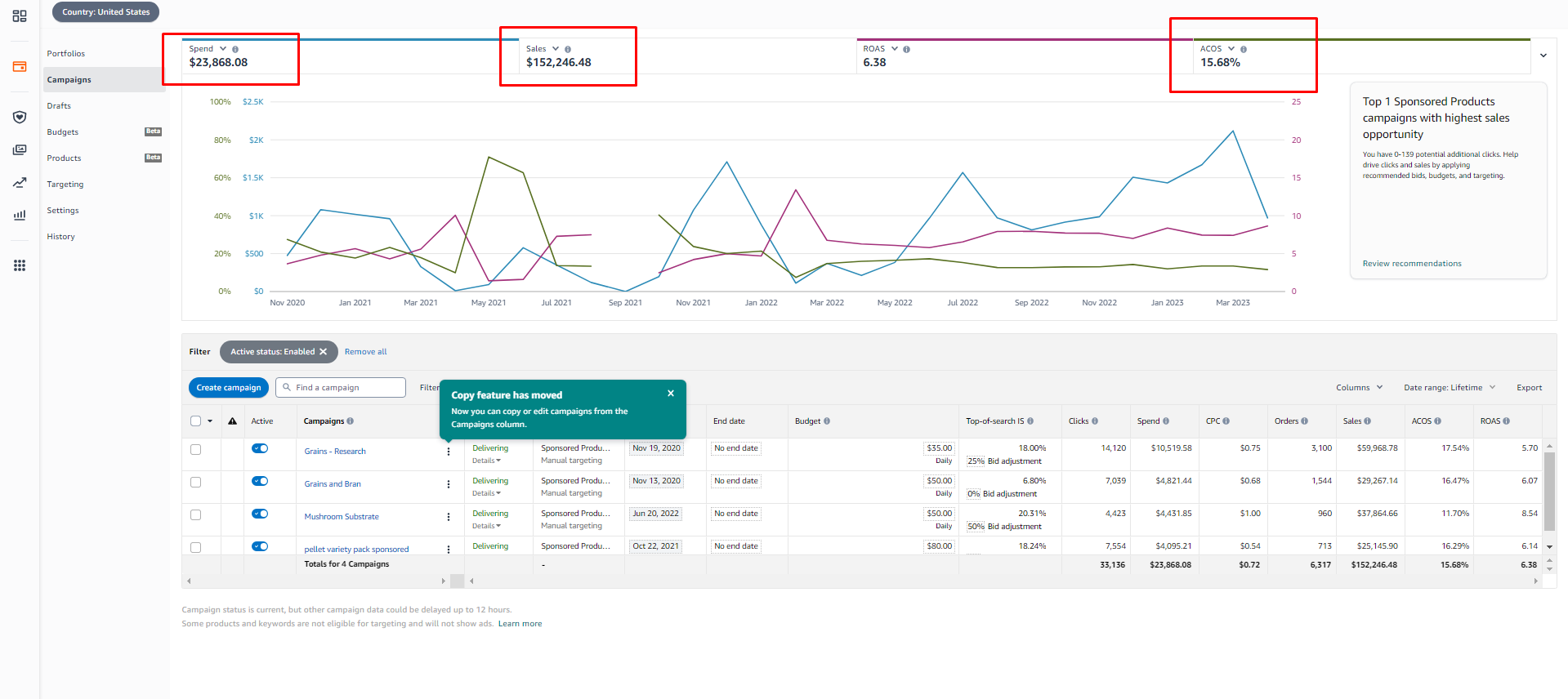Screen dimensions: 1568x699
Task: Open the Columns dropdown
Action: [x=1360, y=388]
